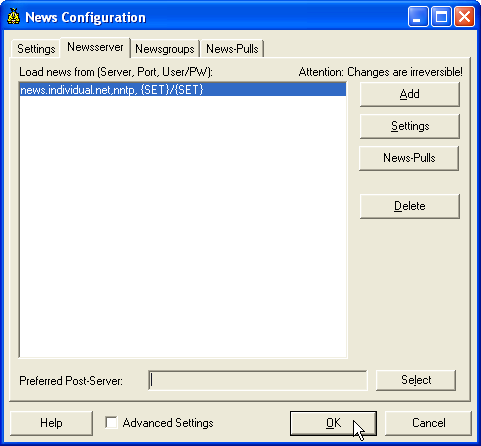This screenshot has width=481, height=446.
Task: Switch to the Settings tab
Action: point(36,49)
